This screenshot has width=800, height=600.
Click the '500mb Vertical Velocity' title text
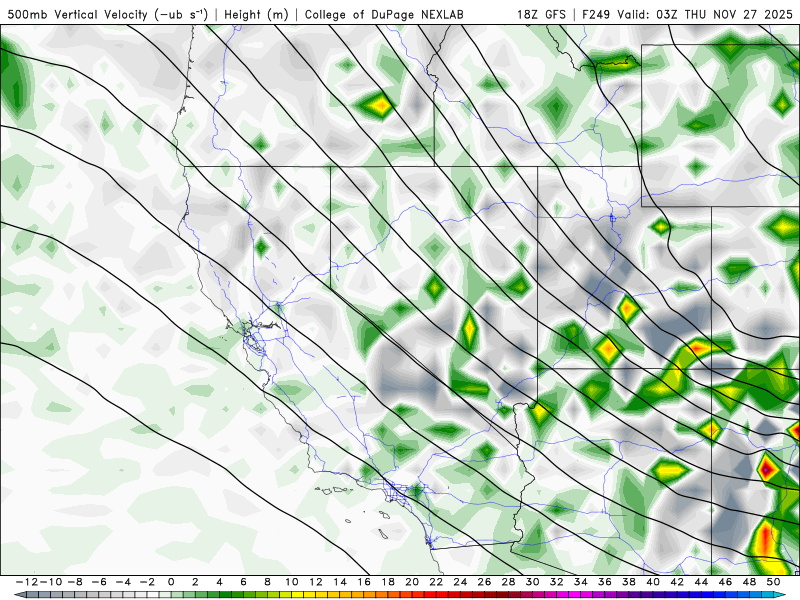coord(78,14)
